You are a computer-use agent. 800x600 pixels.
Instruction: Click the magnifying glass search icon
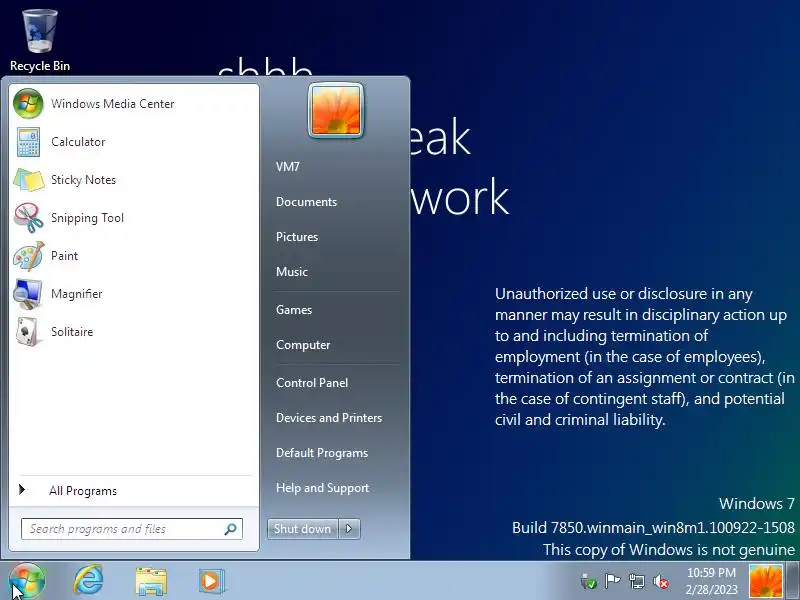(x=231, y=529)
